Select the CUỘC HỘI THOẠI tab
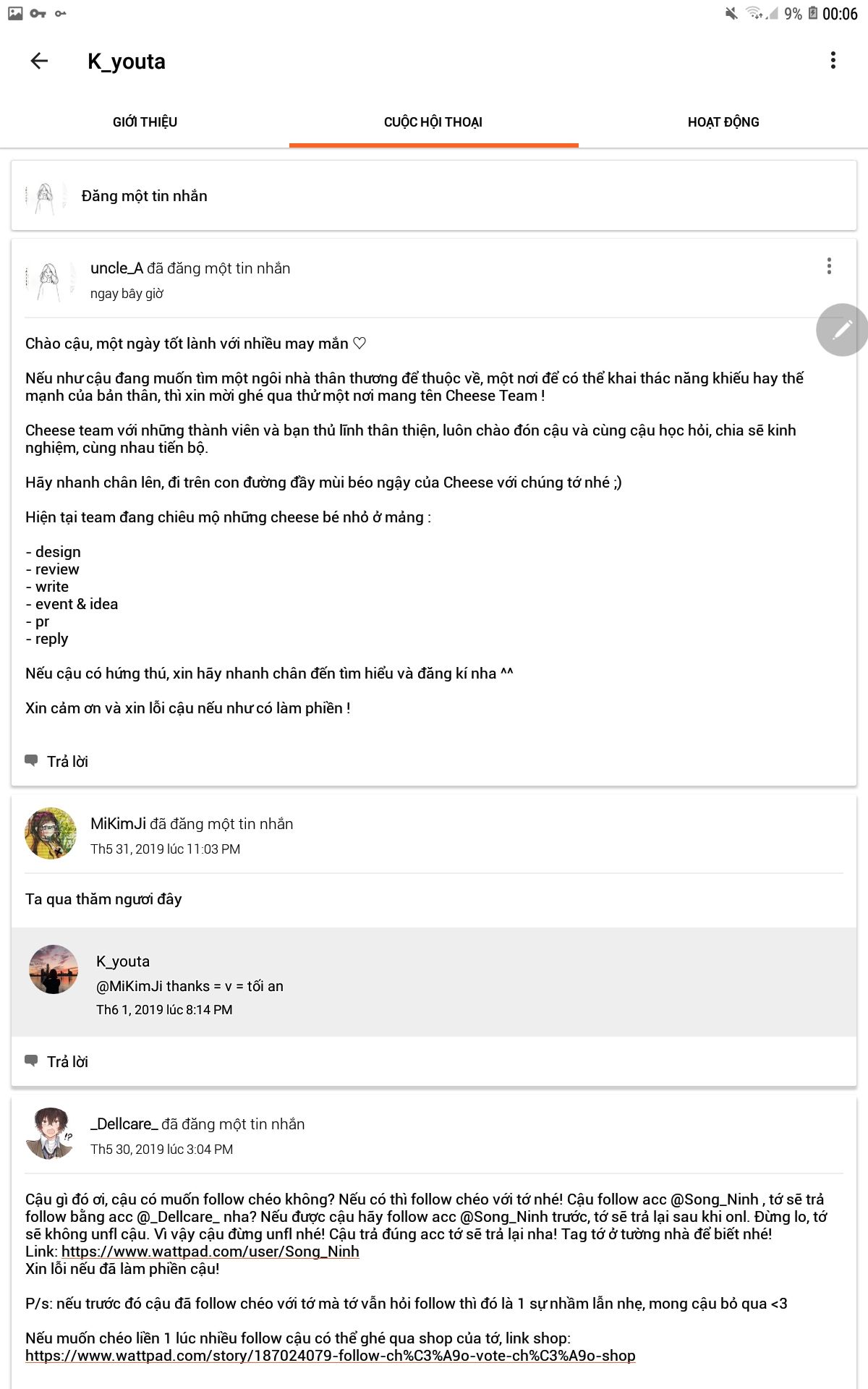The width and height of the screenshot is (868, 1389). pos(433,122)
